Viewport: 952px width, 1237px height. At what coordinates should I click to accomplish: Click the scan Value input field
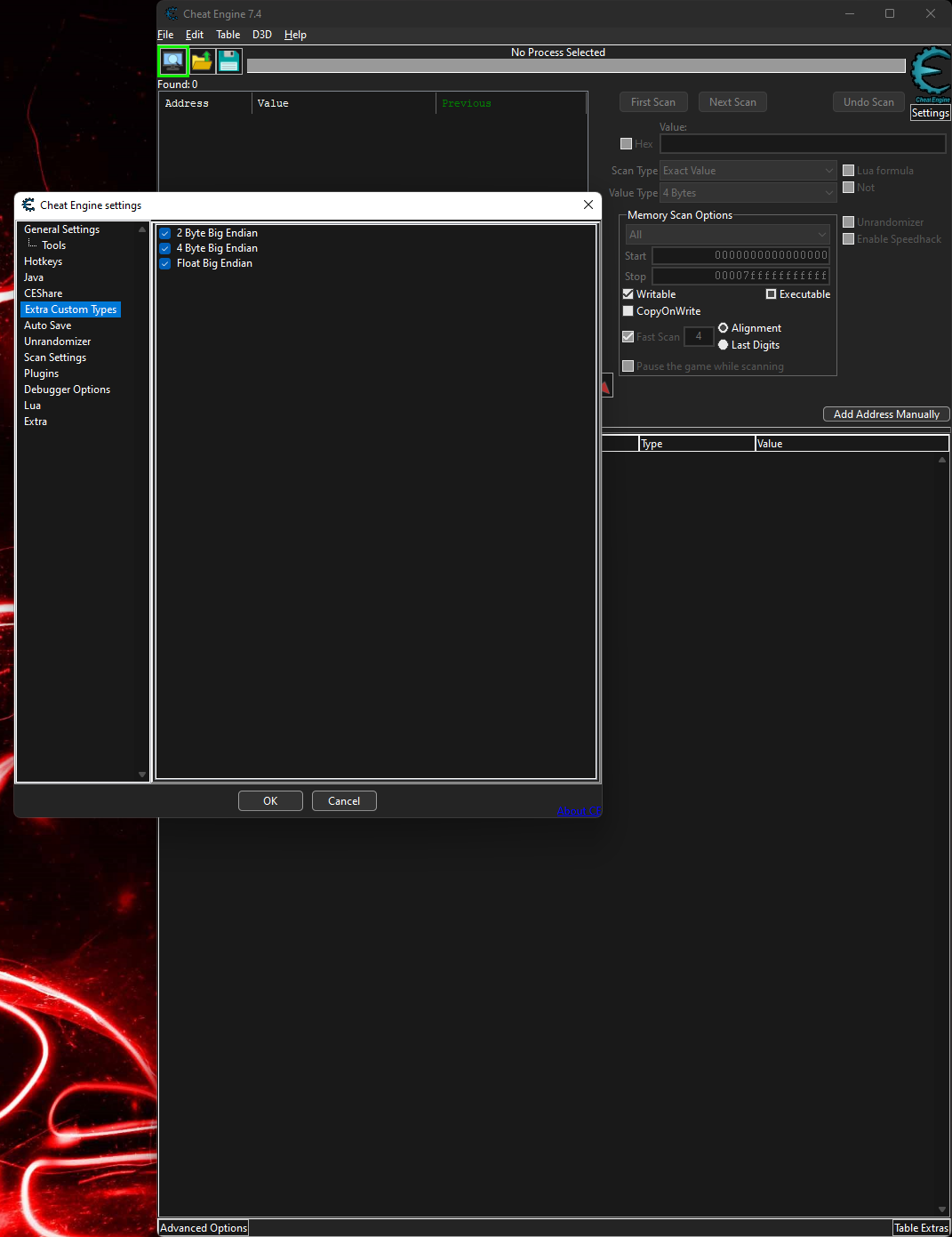point(803,144)
